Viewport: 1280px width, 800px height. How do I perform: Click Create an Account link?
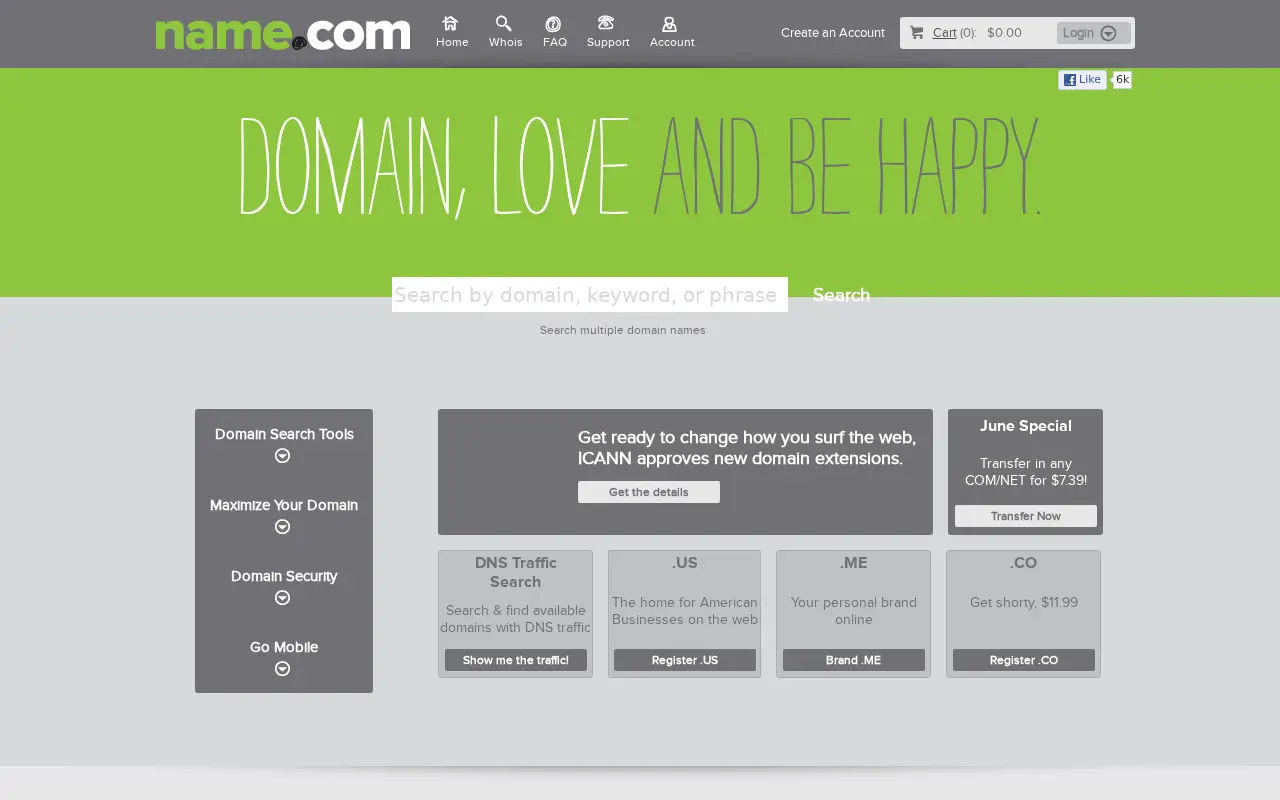tap(833, 33)
